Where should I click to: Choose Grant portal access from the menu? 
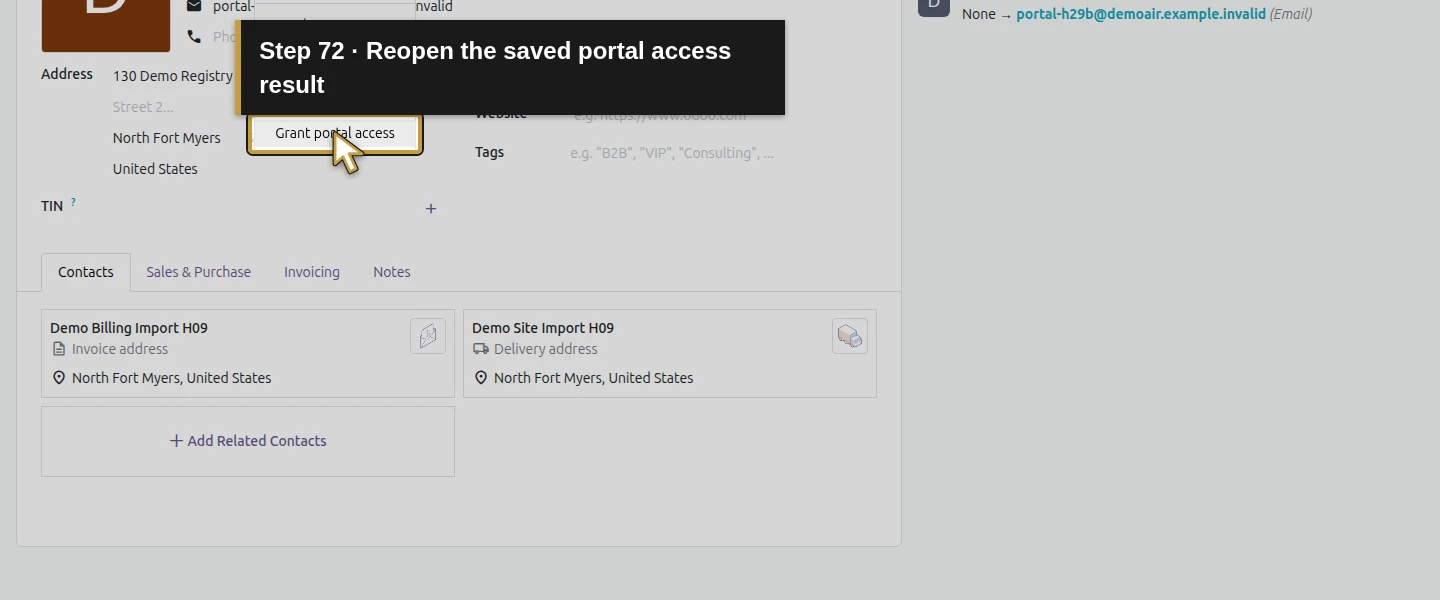pyautogui.click(x=335, y=133)
